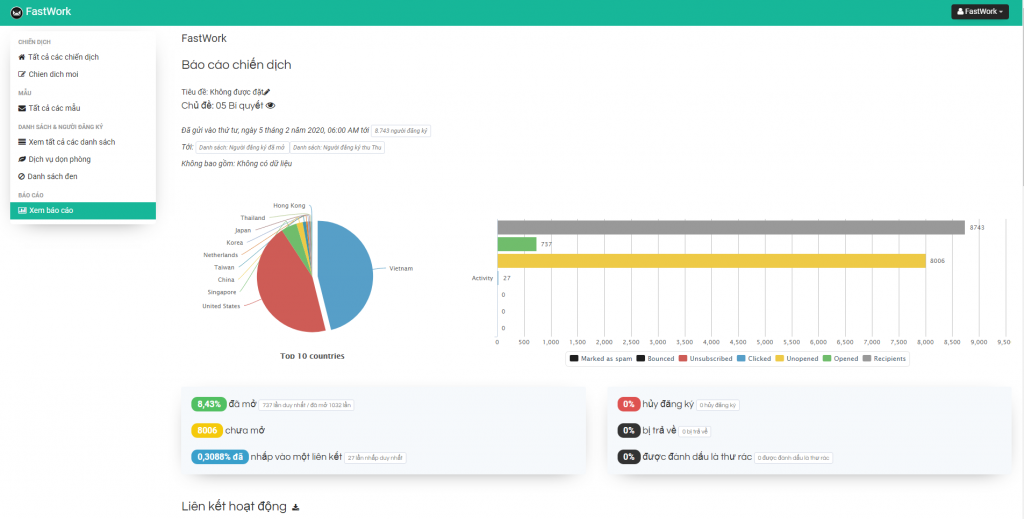Click the Thailand pie label

(253, 217)
